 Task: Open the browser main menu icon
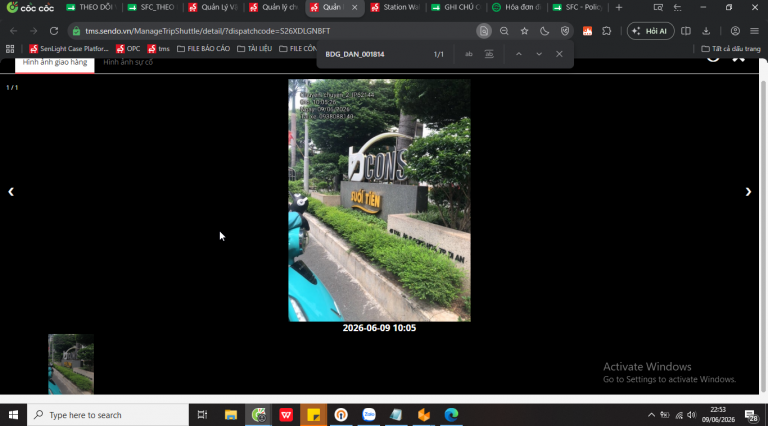coord(754,31)
